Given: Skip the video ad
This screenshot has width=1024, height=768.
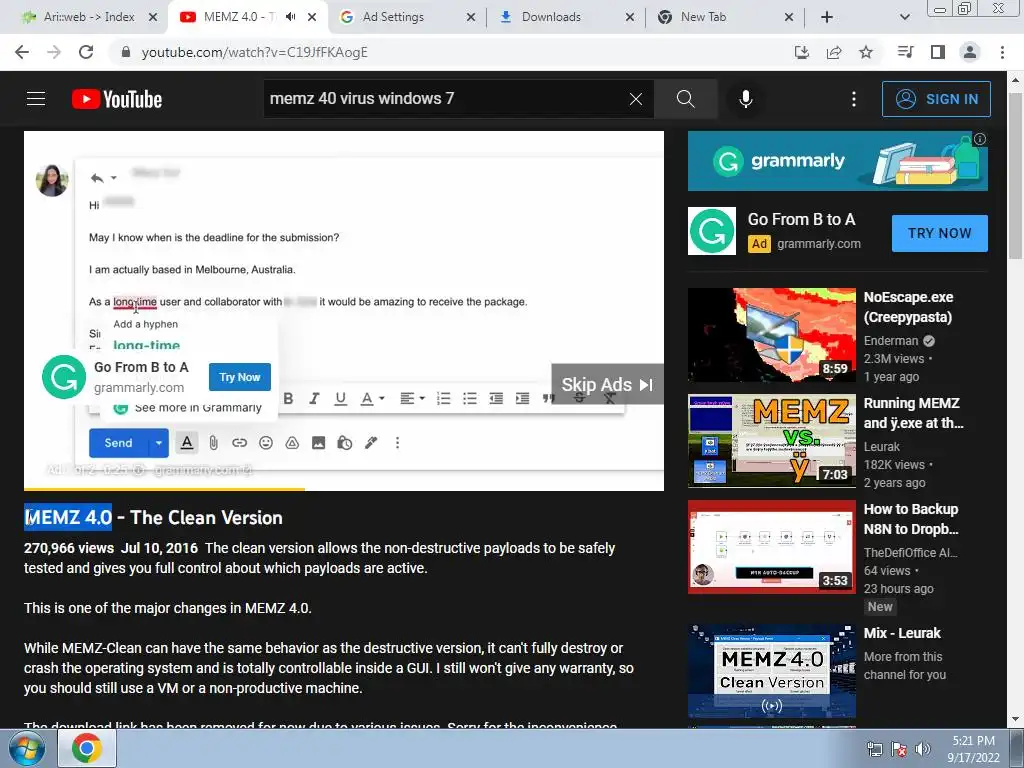Looking at the screenshot, I should pos(607,385).
